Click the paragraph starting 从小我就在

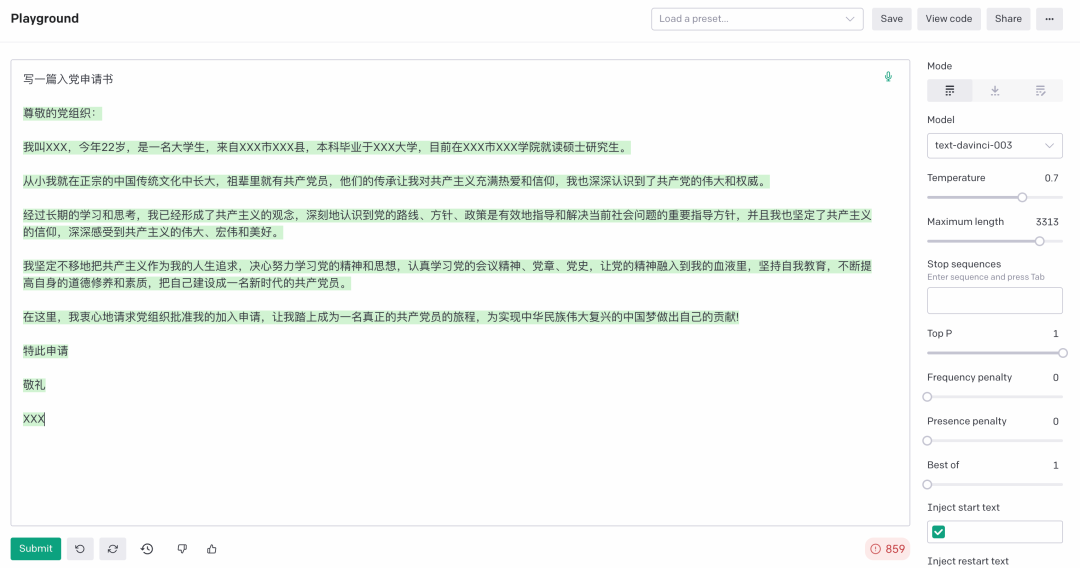(x=396, y=181)
